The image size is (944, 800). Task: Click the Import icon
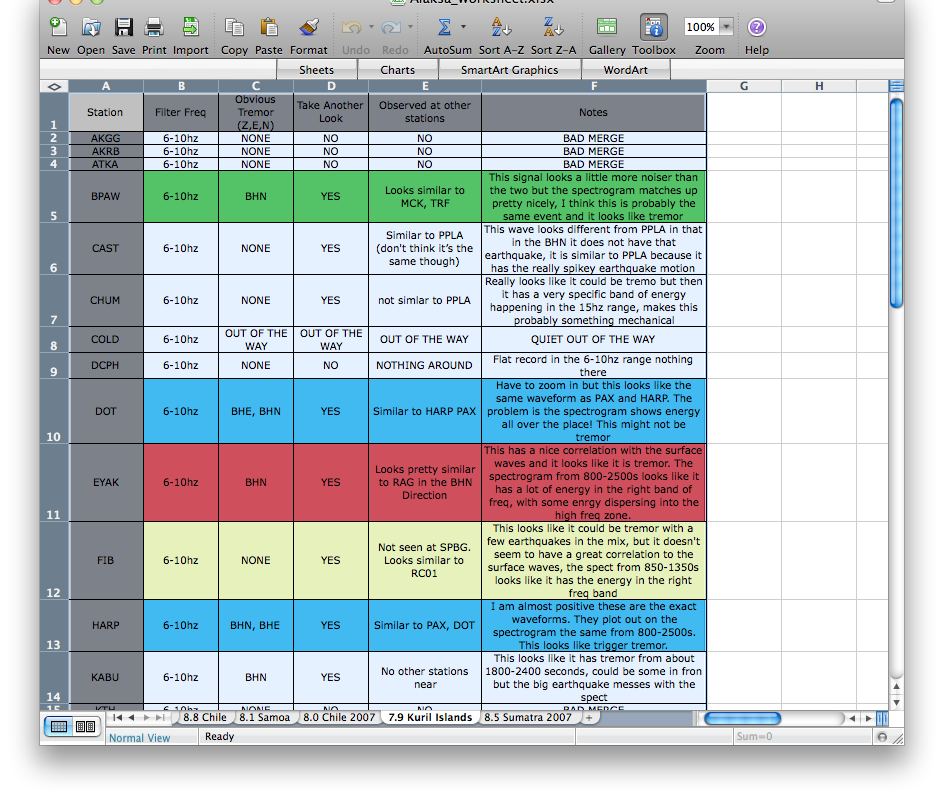[190, 27]
